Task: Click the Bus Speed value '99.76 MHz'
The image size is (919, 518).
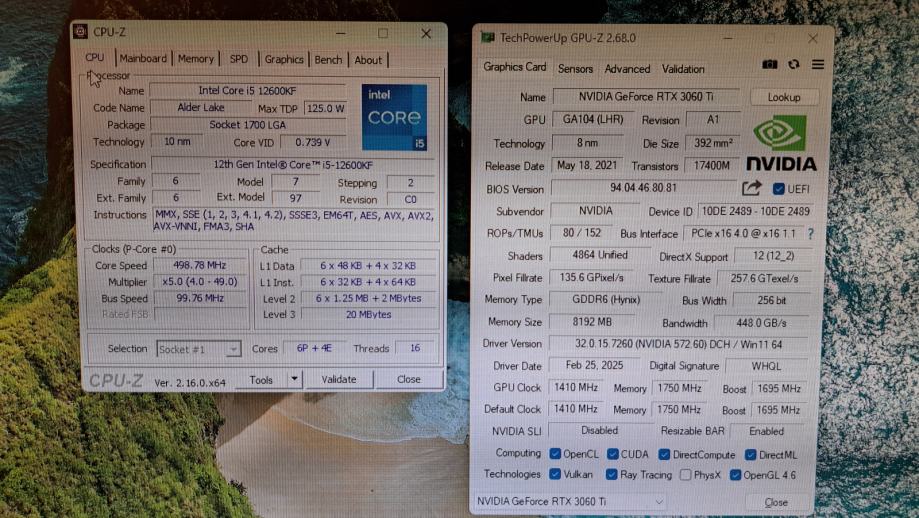Action: pos(199,298)
